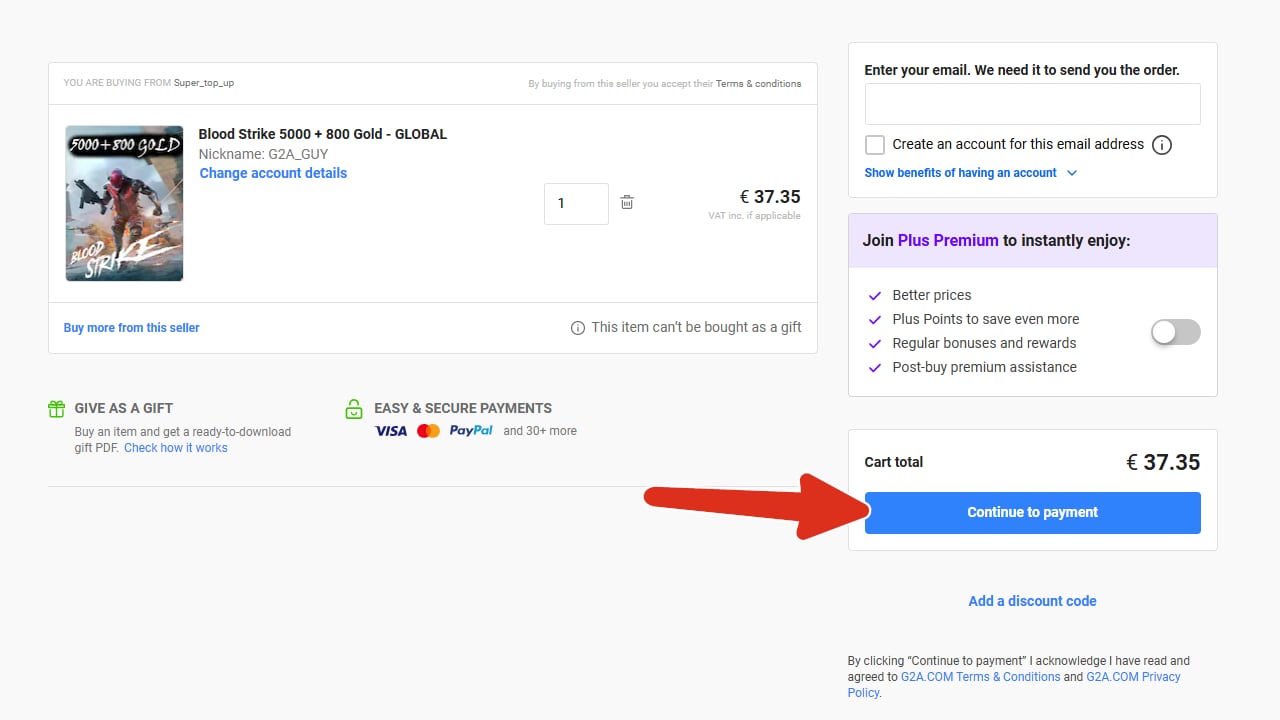
Task: Click the info icon near gift notice
Action: pyautogui.click(x=578, y=328)
